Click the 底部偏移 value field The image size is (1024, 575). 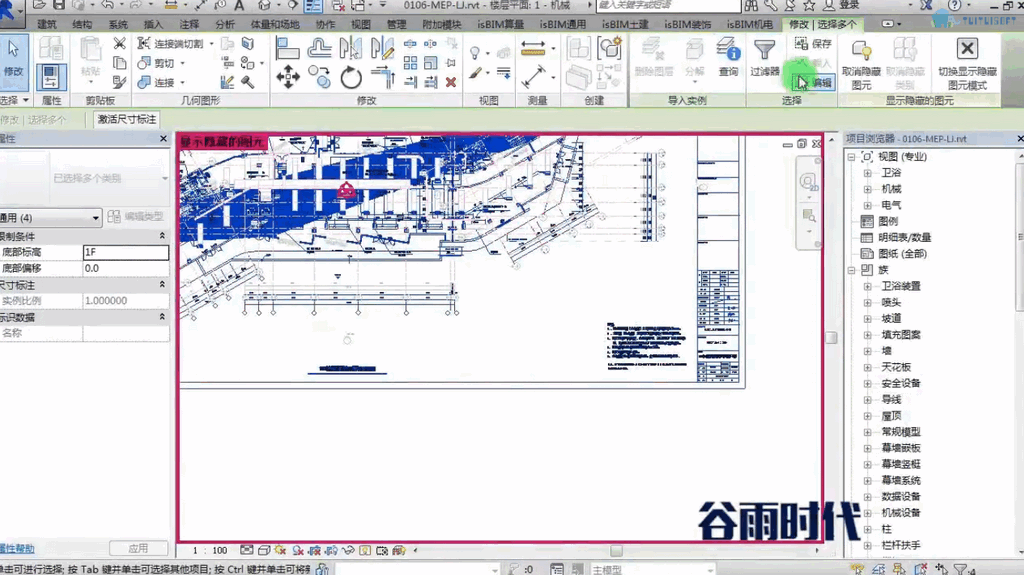(x=125, y=268)
